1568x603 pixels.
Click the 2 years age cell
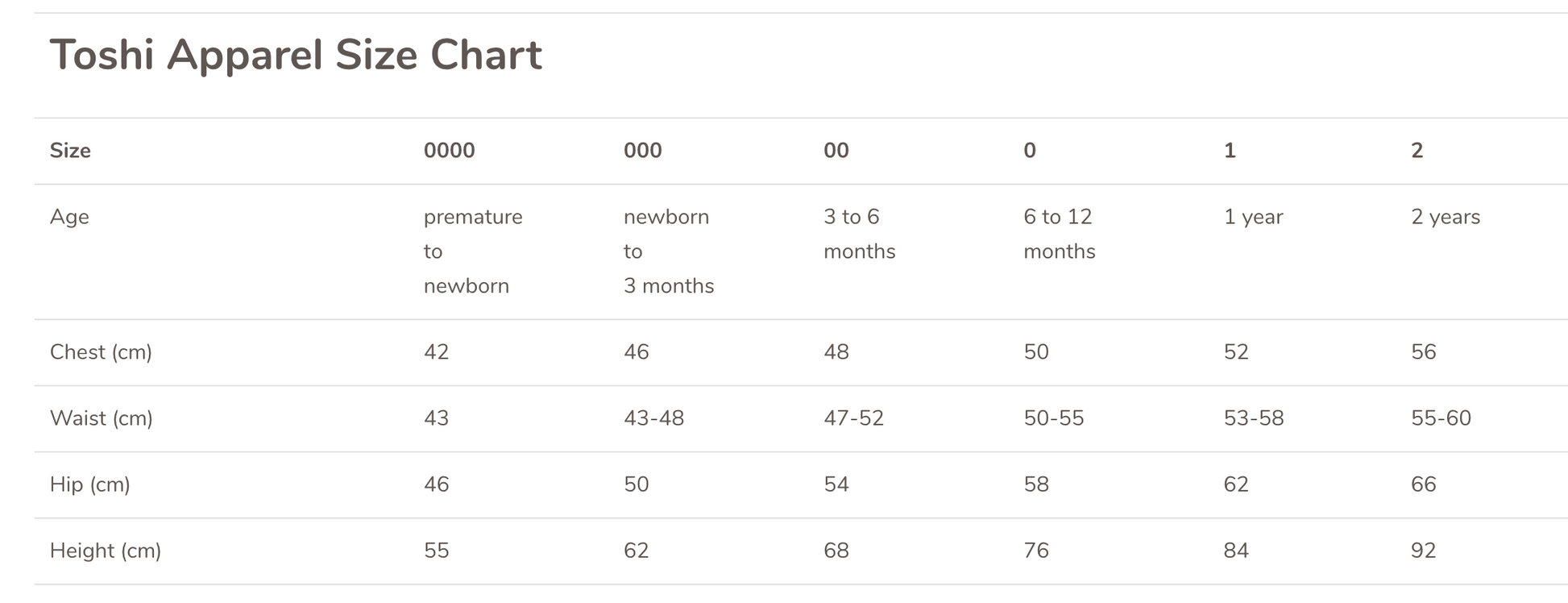(1446, 217)
